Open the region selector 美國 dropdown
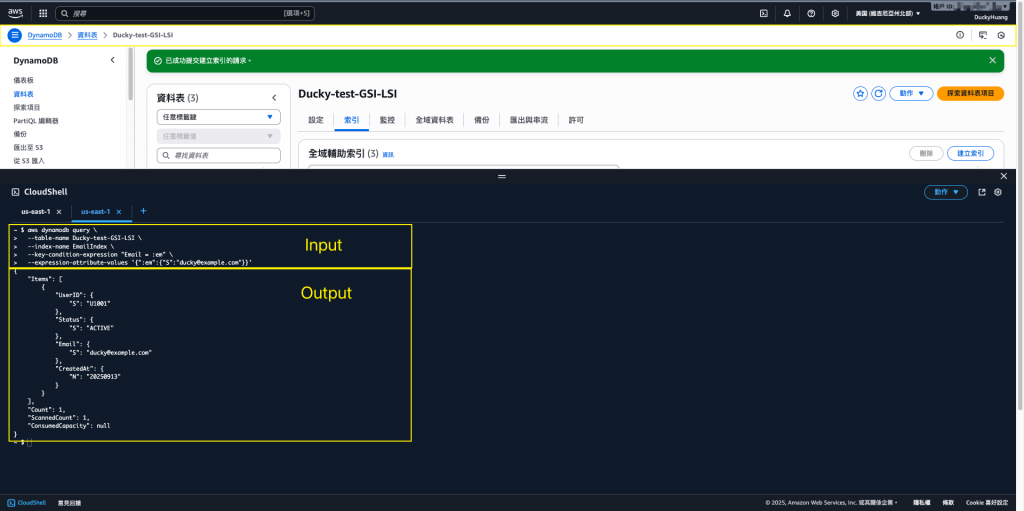This screenshot has height=511, width=1024. (x=888, y=13)
